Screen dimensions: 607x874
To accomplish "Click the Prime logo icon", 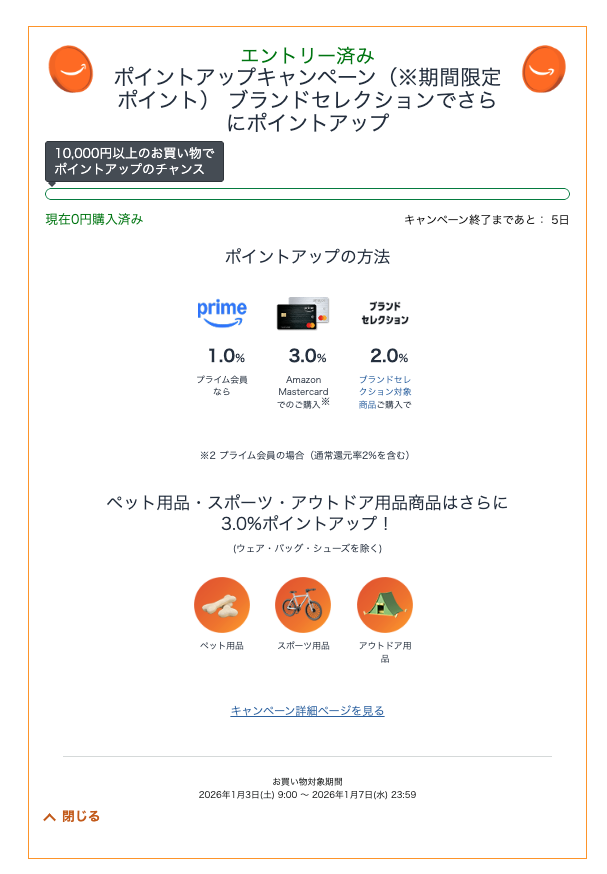I will 222,312.
